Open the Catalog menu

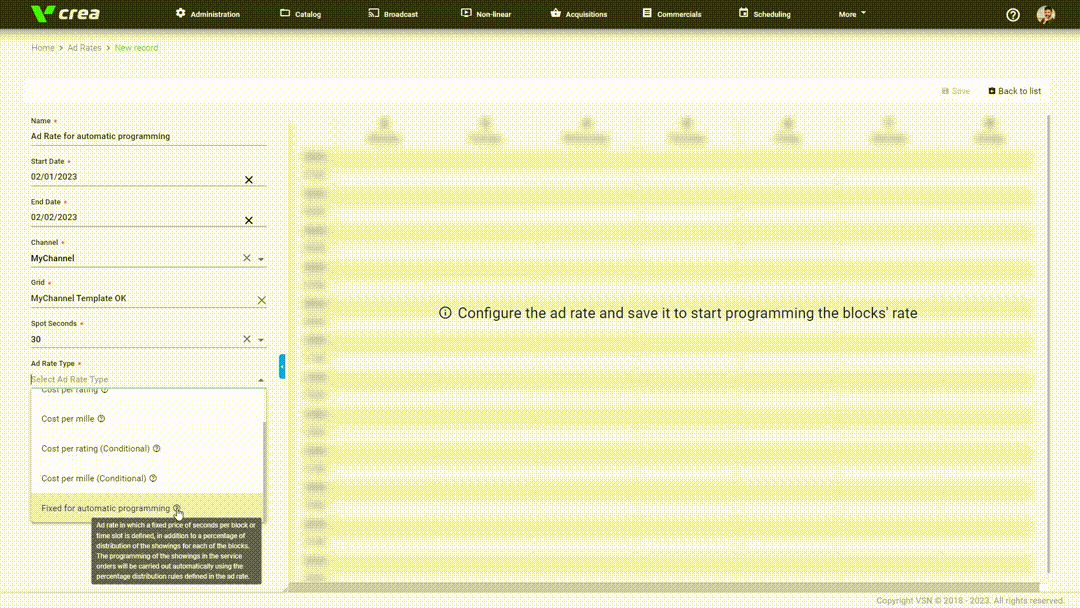tap(300, 14)
